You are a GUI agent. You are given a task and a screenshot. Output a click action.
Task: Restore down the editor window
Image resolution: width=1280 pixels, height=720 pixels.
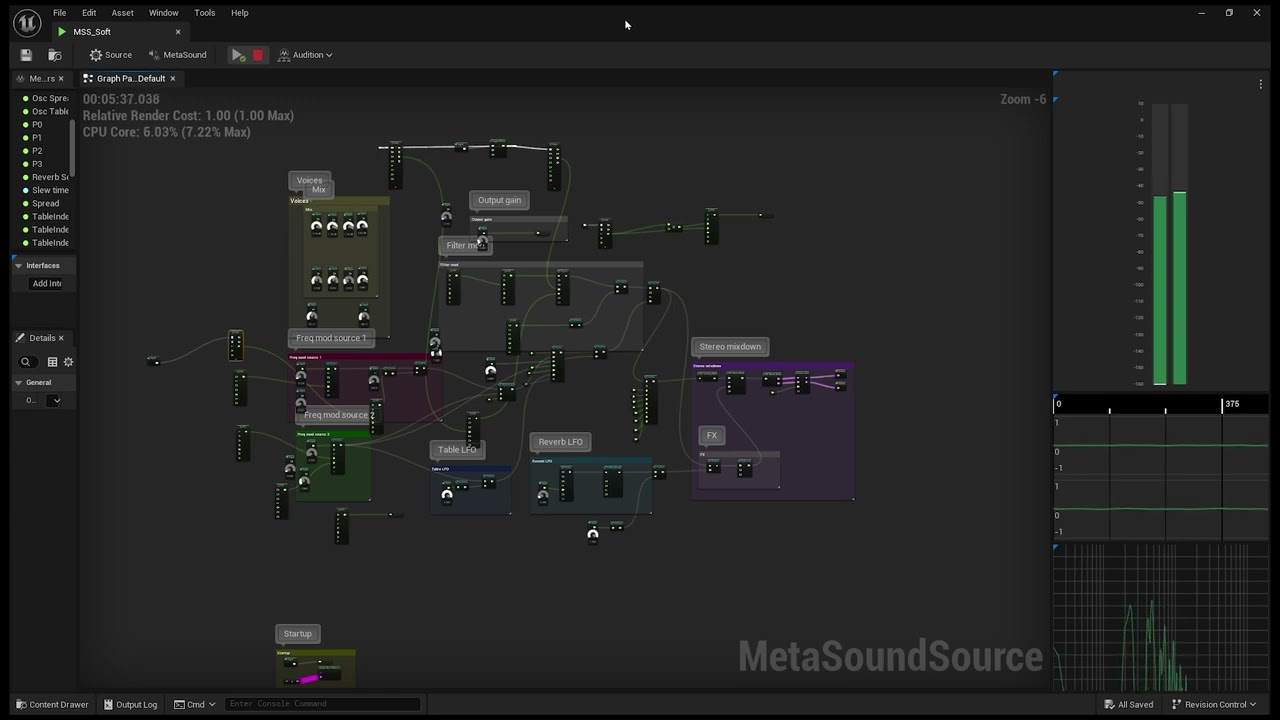click(1229, 13)
